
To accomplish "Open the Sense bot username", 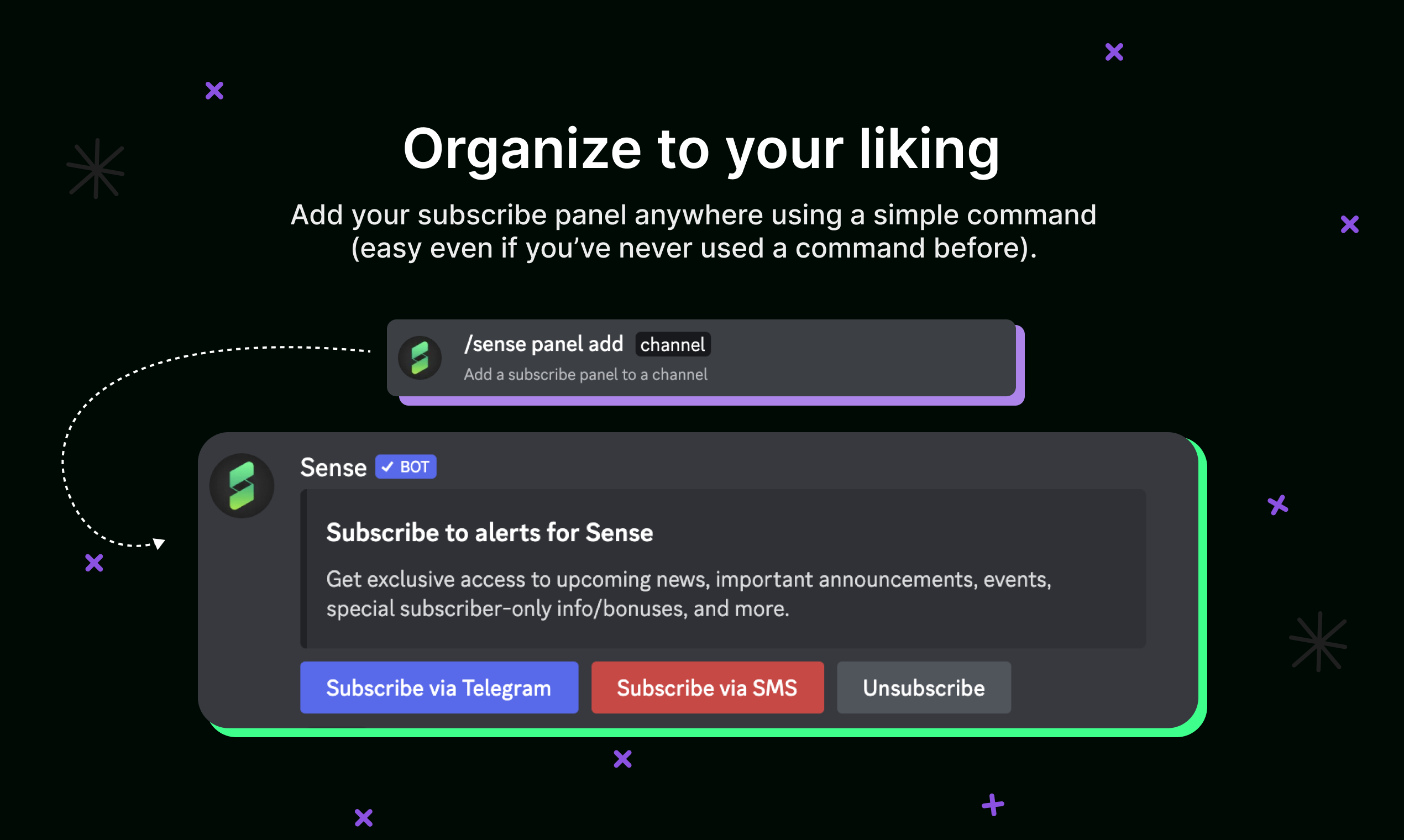I will click(333, 468).
